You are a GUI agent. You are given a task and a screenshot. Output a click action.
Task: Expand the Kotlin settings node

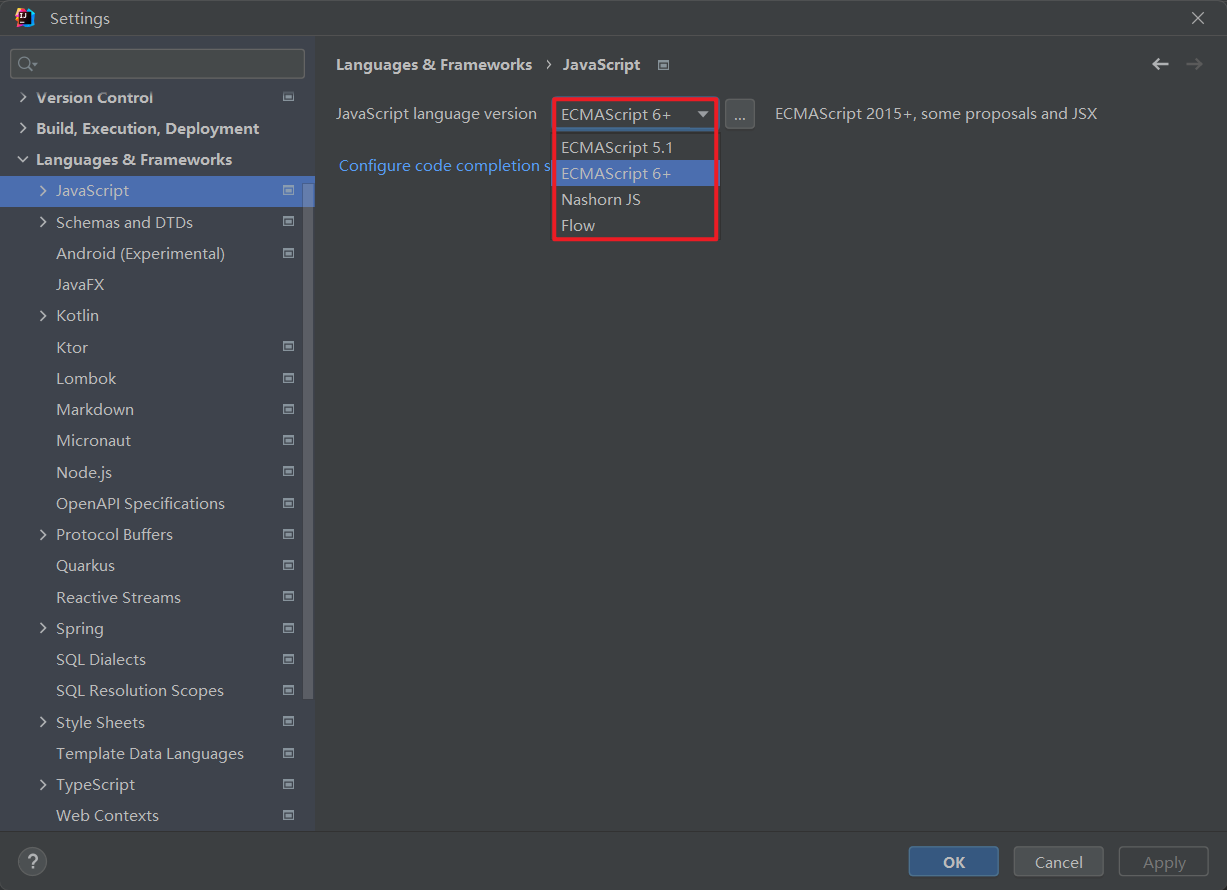43,315
